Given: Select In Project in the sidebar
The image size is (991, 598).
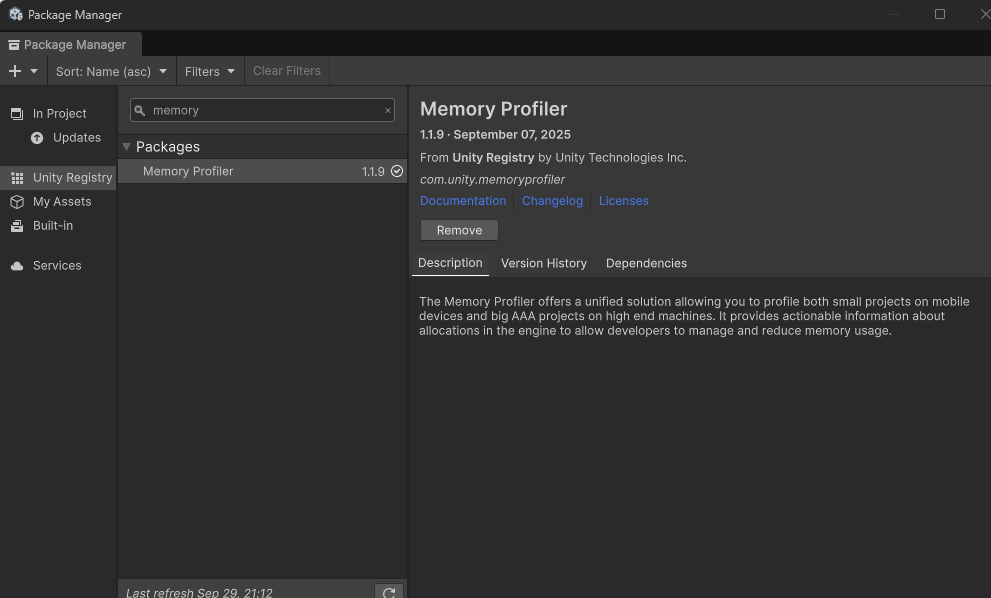Looking at the screenshot, I should tap(58, 114).
